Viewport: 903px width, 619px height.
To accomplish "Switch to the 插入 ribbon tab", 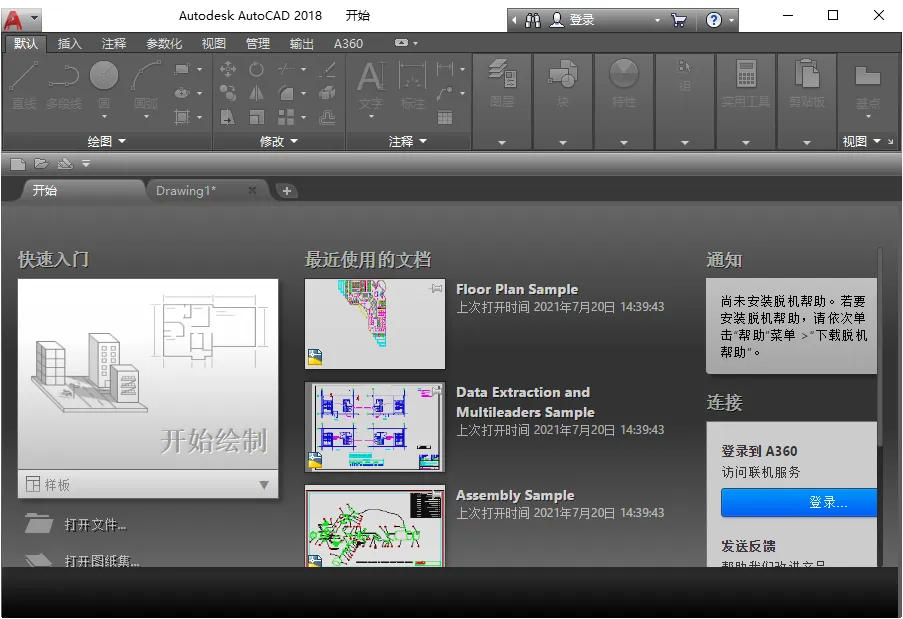I will coord(67,43).
